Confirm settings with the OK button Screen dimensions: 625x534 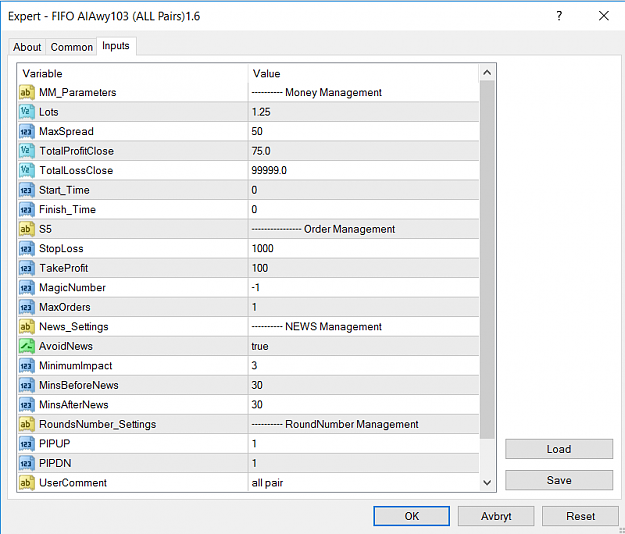tap(411, 516)
